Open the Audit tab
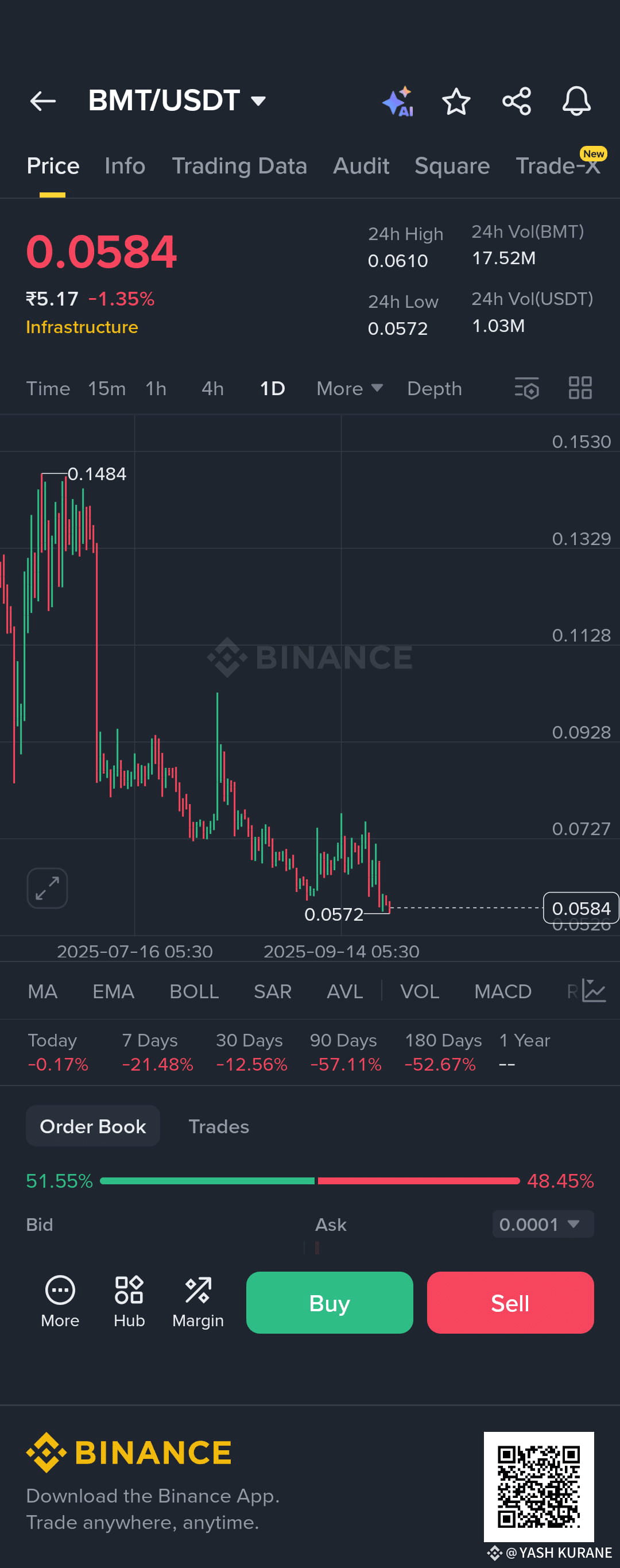Screen dimensions: 620x1568 coord(361,166)
